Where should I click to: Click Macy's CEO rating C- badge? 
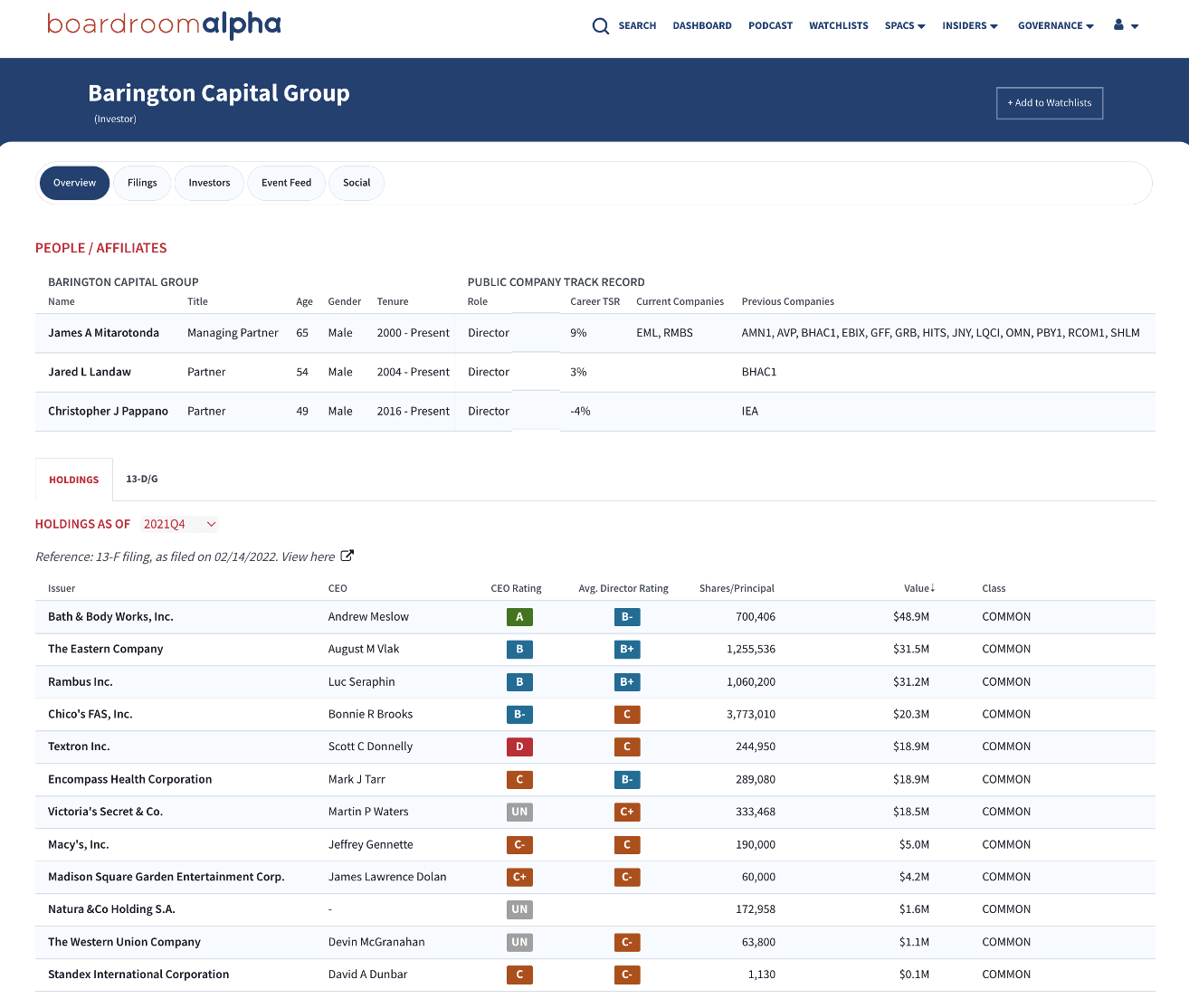point(519,845)
